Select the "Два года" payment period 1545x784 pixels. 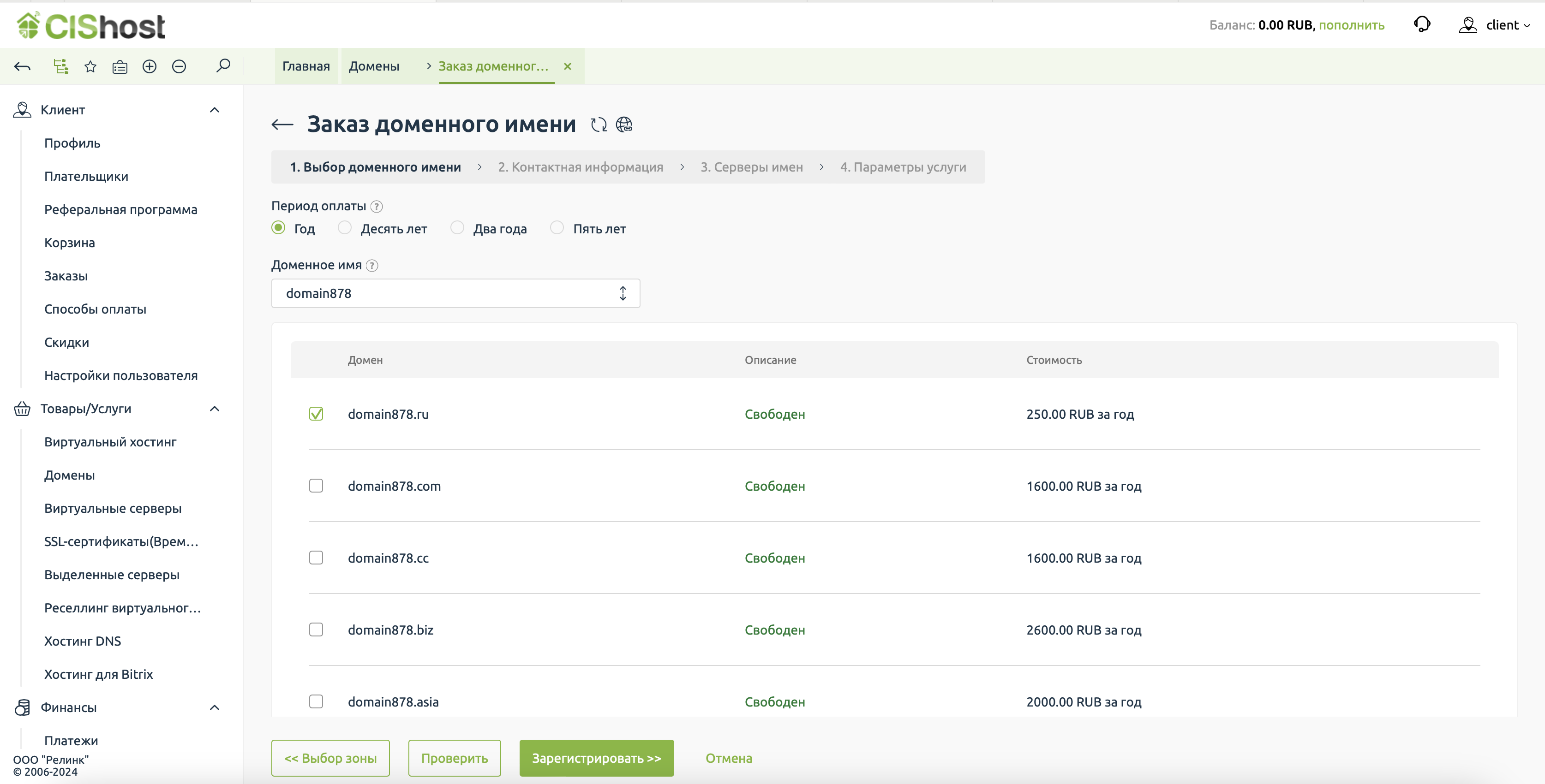458,228
